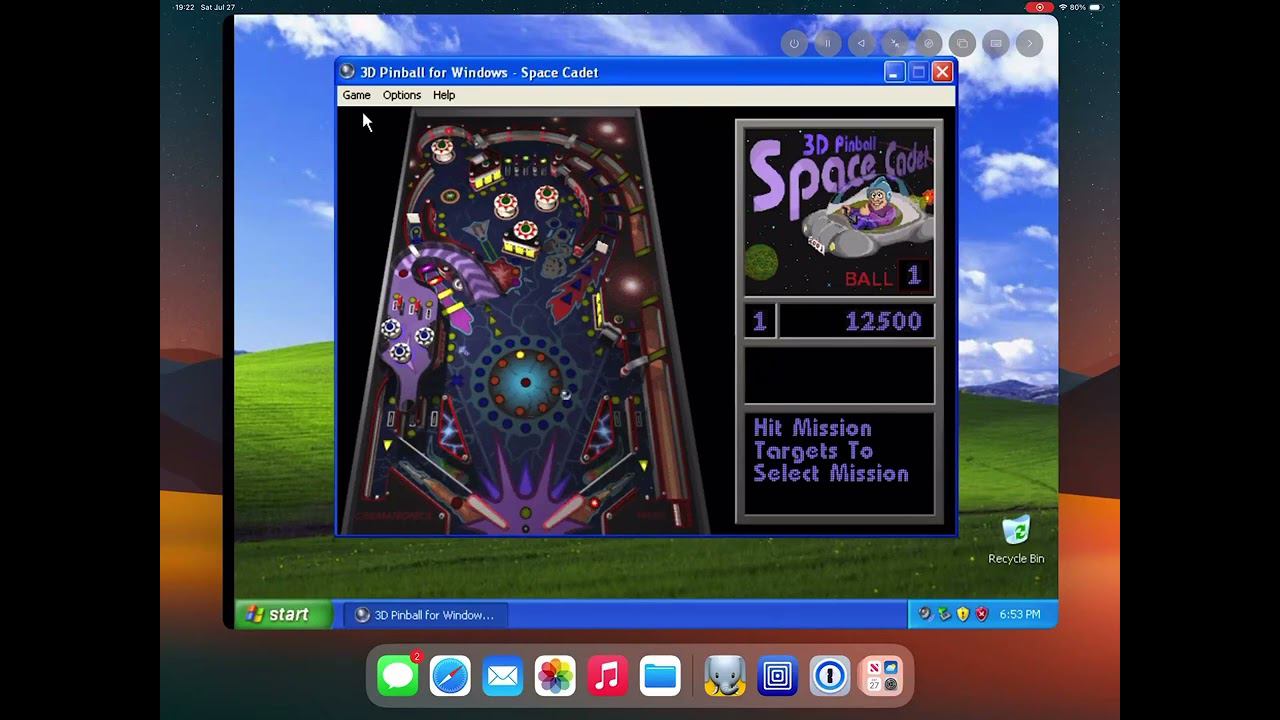Click the overlapping windows icon in emulator toolbar
The image size is (1280, 720).
click(x=962, y=43)
